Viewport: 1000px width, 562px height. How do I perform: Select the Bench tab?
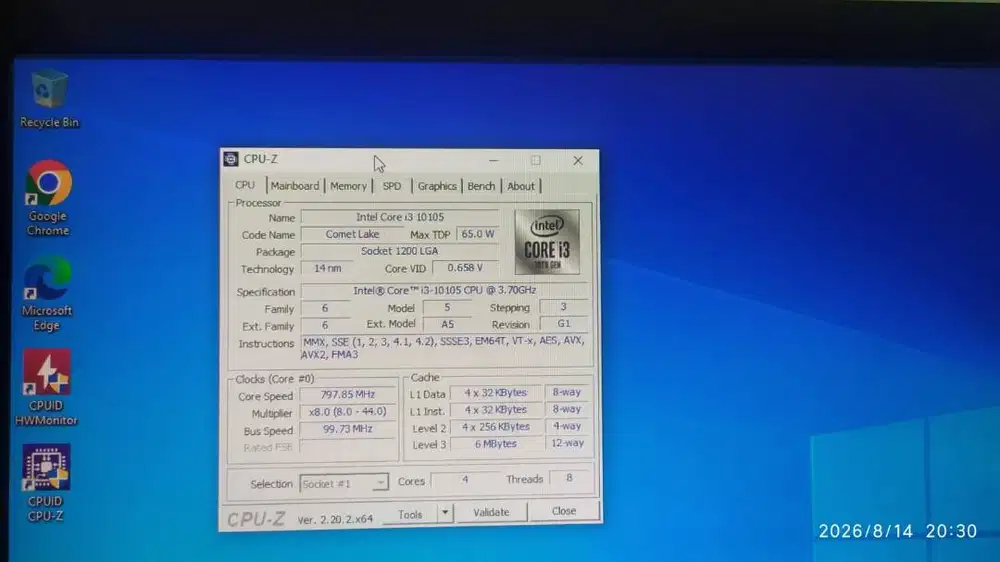[x=481, y=186]
